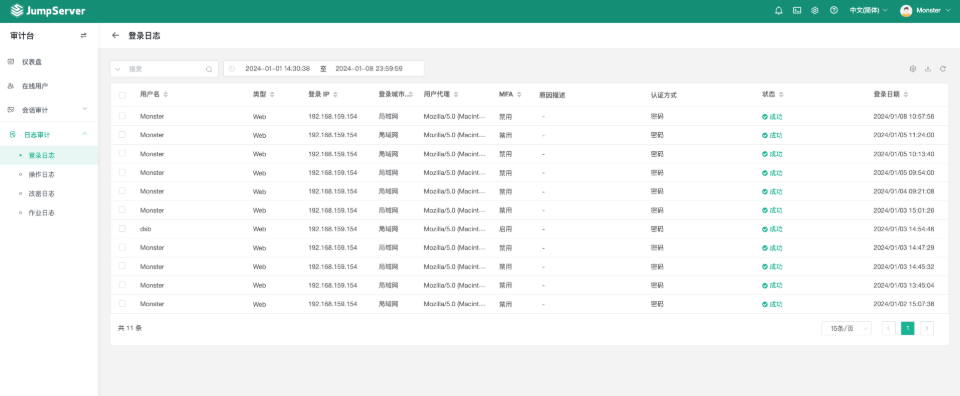Click the JumpServer logo
The height and width of the screenshot is (396, 960).
[x=48, y=10]
